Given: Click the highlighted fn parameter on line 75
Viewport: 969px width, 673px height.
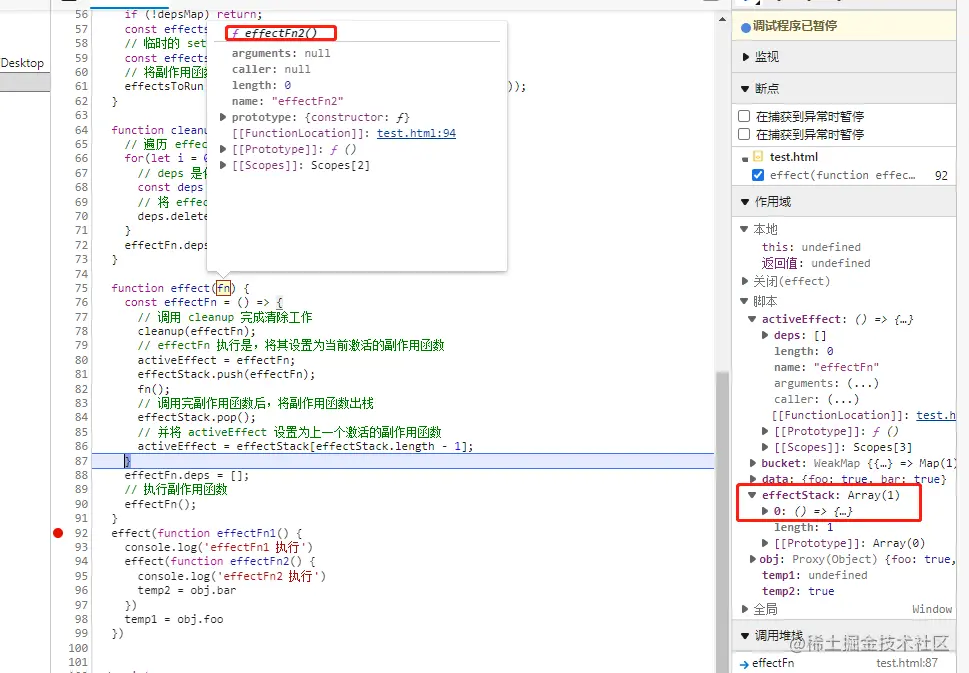Looking at the screenshot, I should click(x=224, y=288).
